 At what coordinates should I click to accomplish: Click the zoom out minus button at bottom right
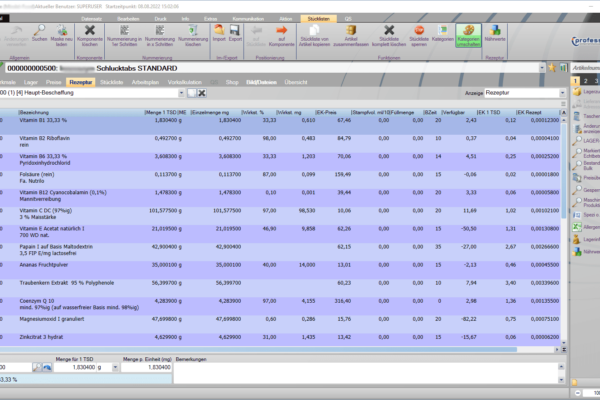[577, 393]
